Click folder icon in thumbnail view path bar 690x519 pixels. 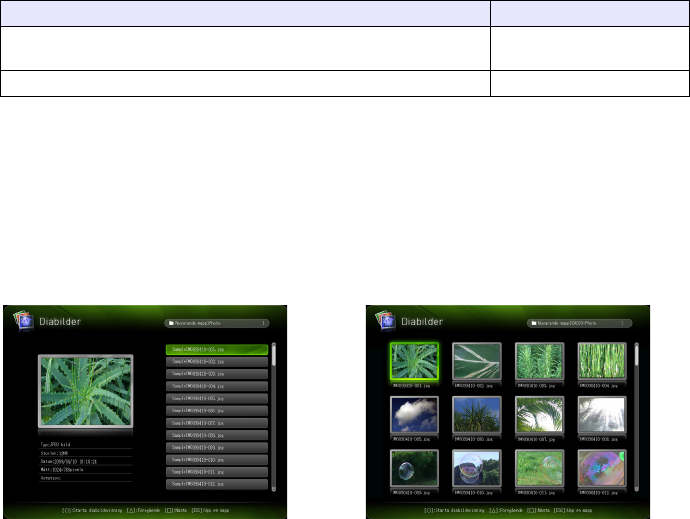point(534,323)
